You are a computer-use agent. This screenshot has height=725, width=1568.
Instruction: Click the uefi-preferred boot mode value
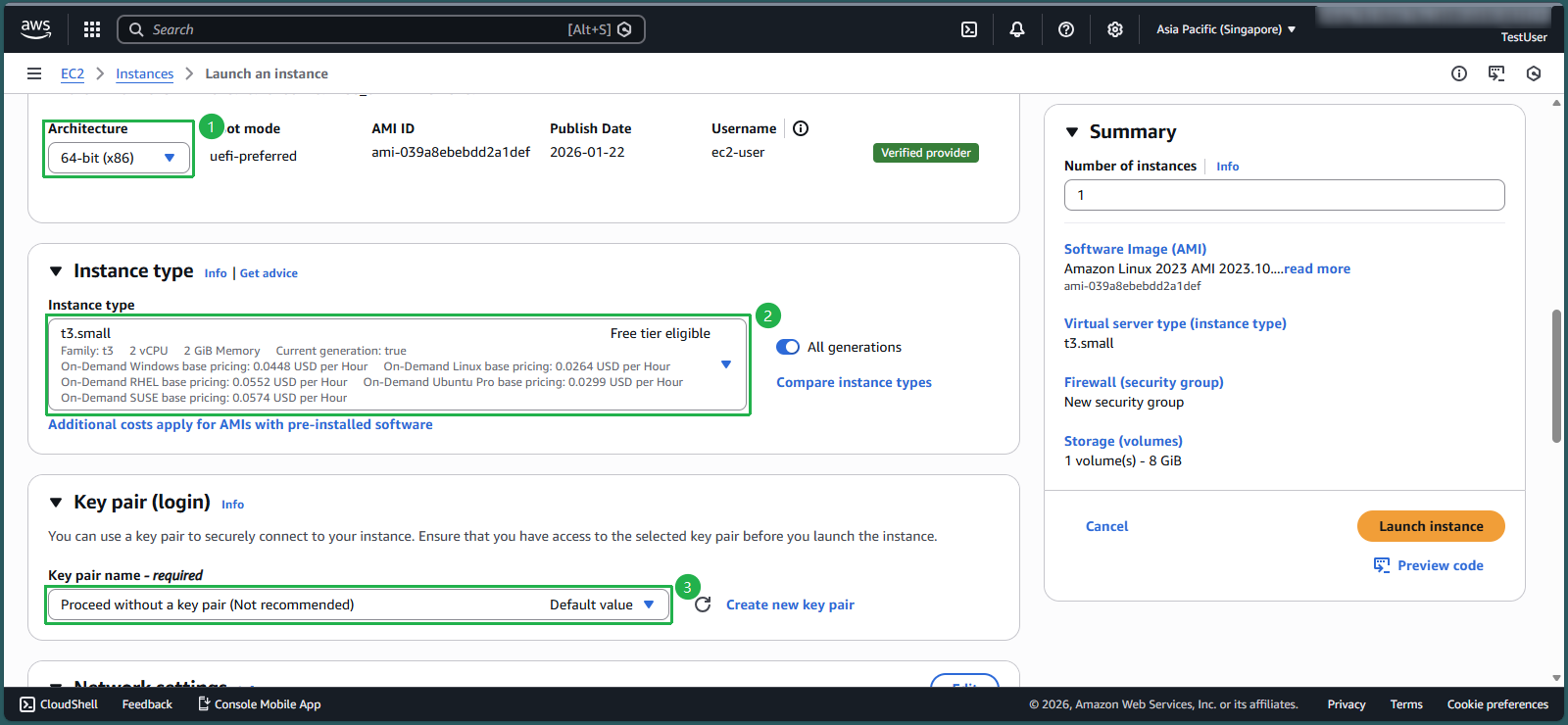tap(253, 156)
